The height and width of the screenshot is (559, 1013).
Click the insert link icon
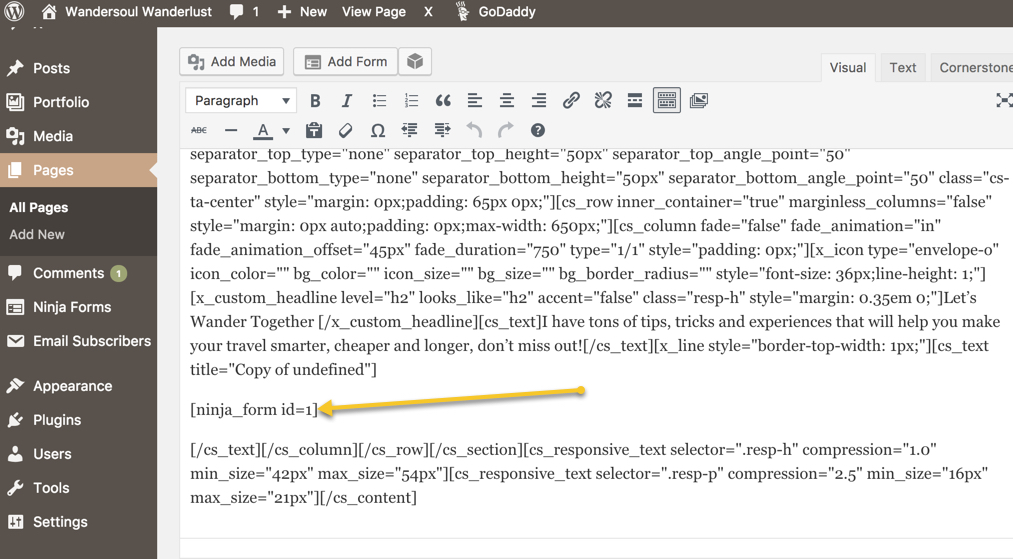tap(571, 101)
